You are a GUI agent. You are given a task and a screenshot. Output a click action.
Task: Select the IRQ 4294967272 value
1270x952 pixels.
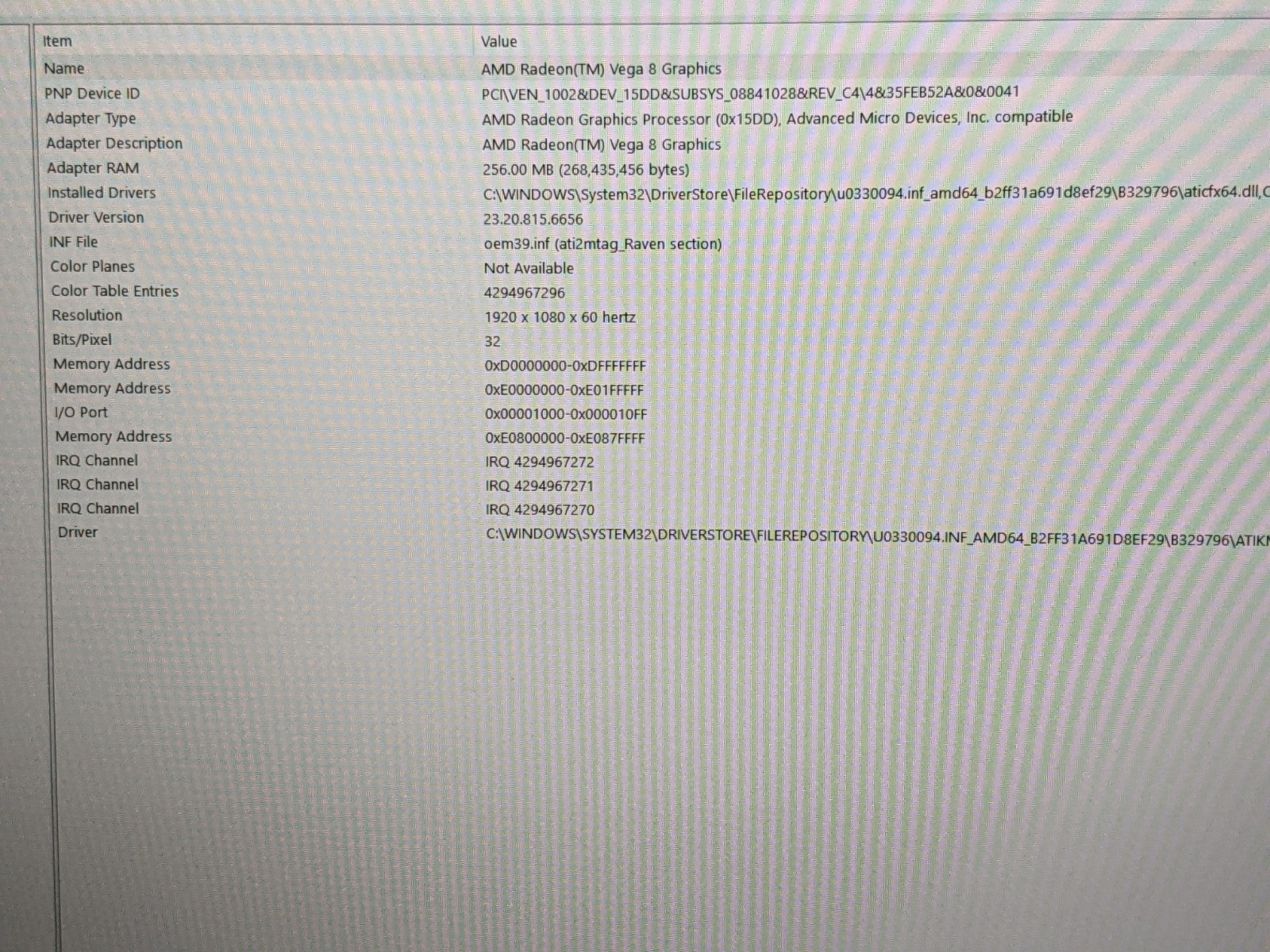pyautogui.click(x=540, y=462)
